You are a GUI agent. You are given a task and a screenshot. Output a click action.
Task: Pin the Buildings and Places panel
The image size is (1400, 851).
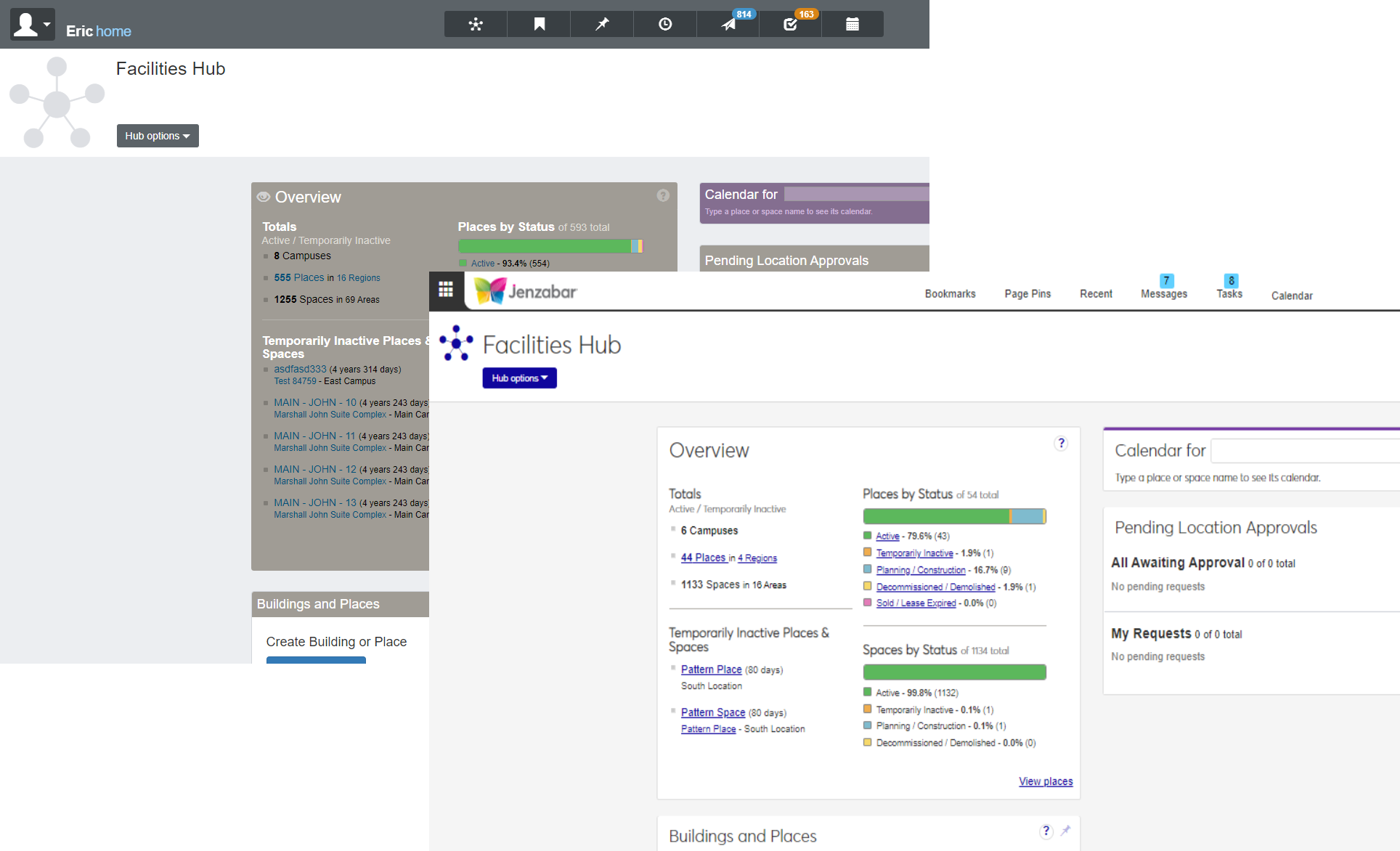pyautogui.click(x=1065, y=831)
